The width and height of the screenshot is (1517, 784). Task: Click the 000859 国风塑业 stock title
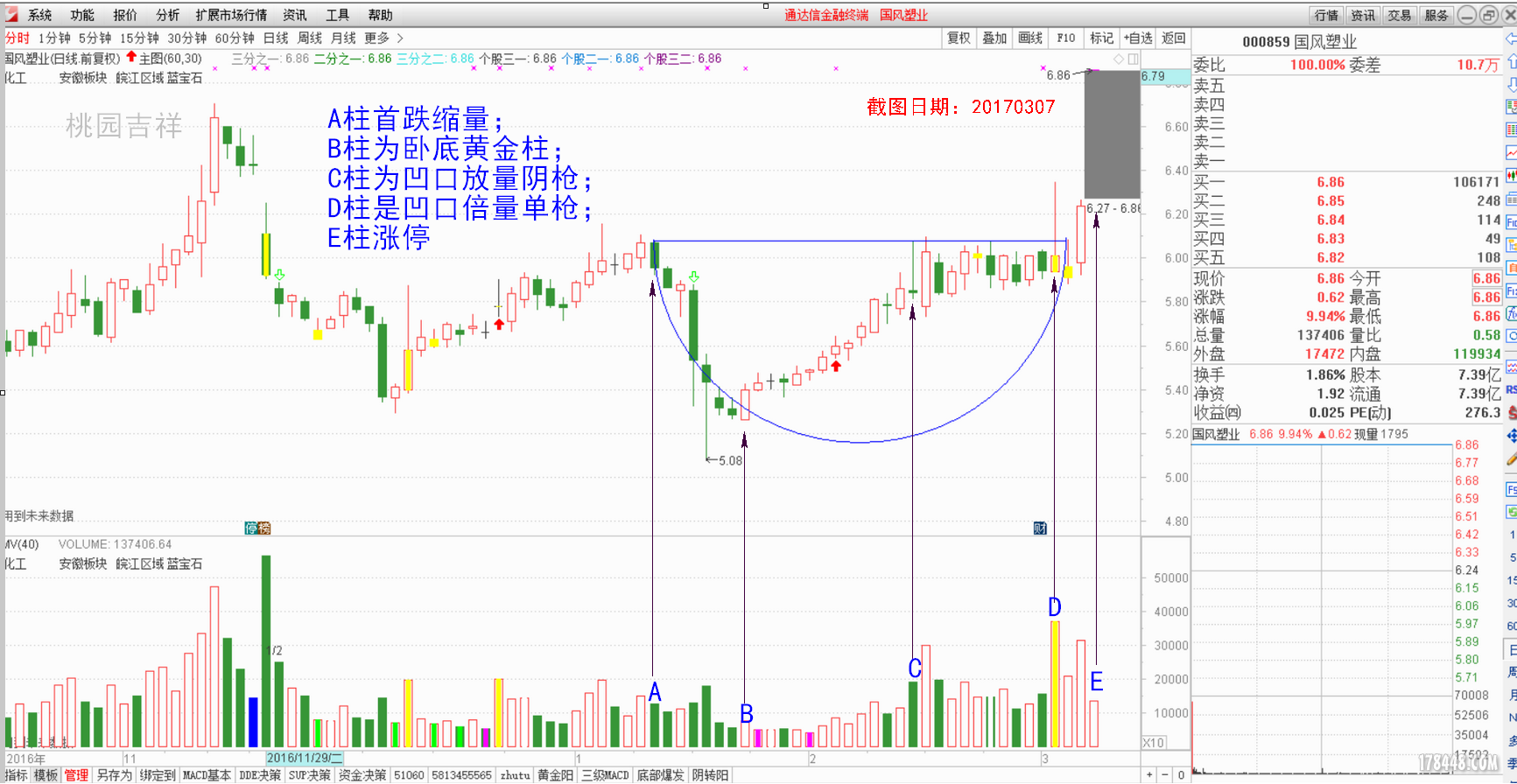1299,41
